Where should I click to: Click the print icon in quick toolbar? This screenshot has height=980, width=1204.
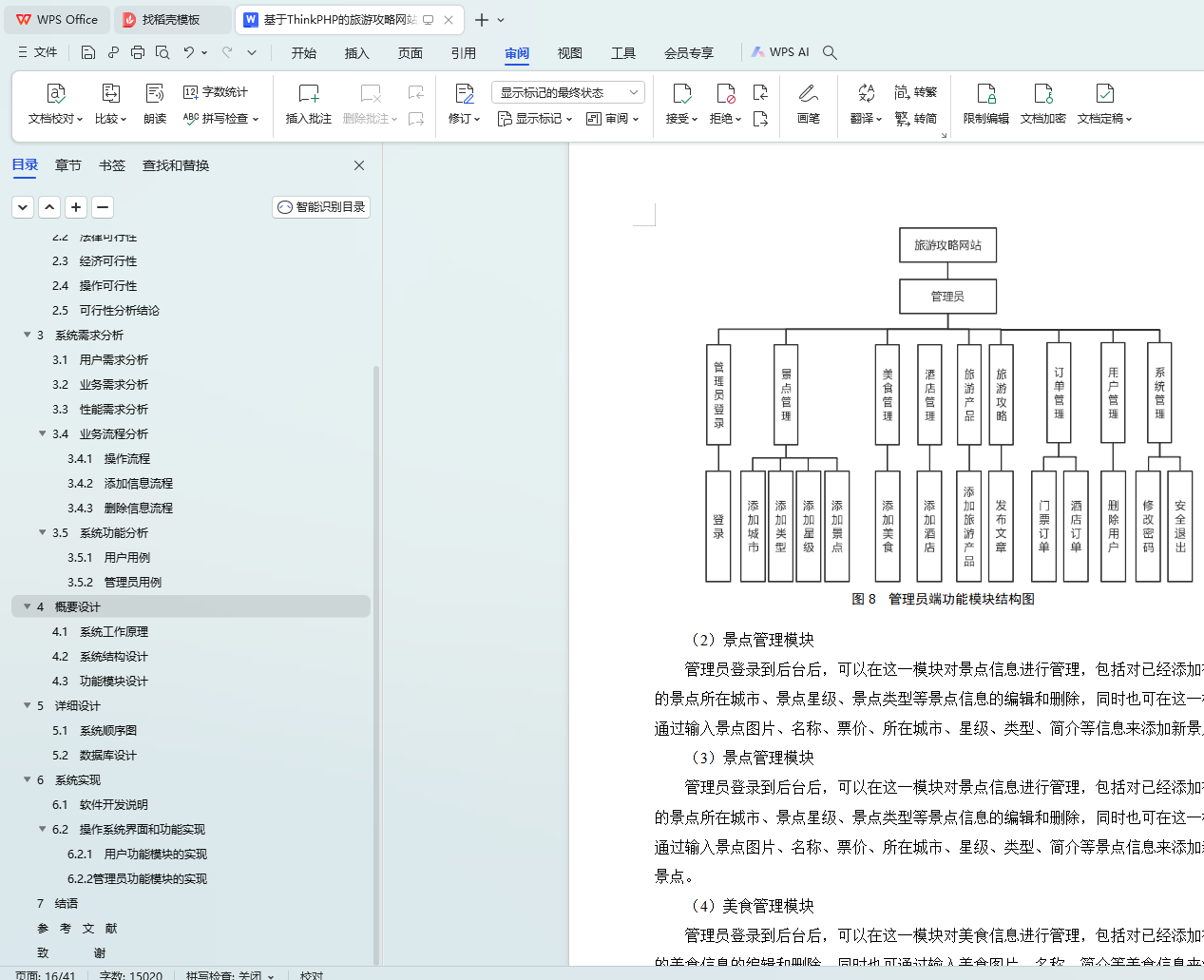(x=138, y=52)
